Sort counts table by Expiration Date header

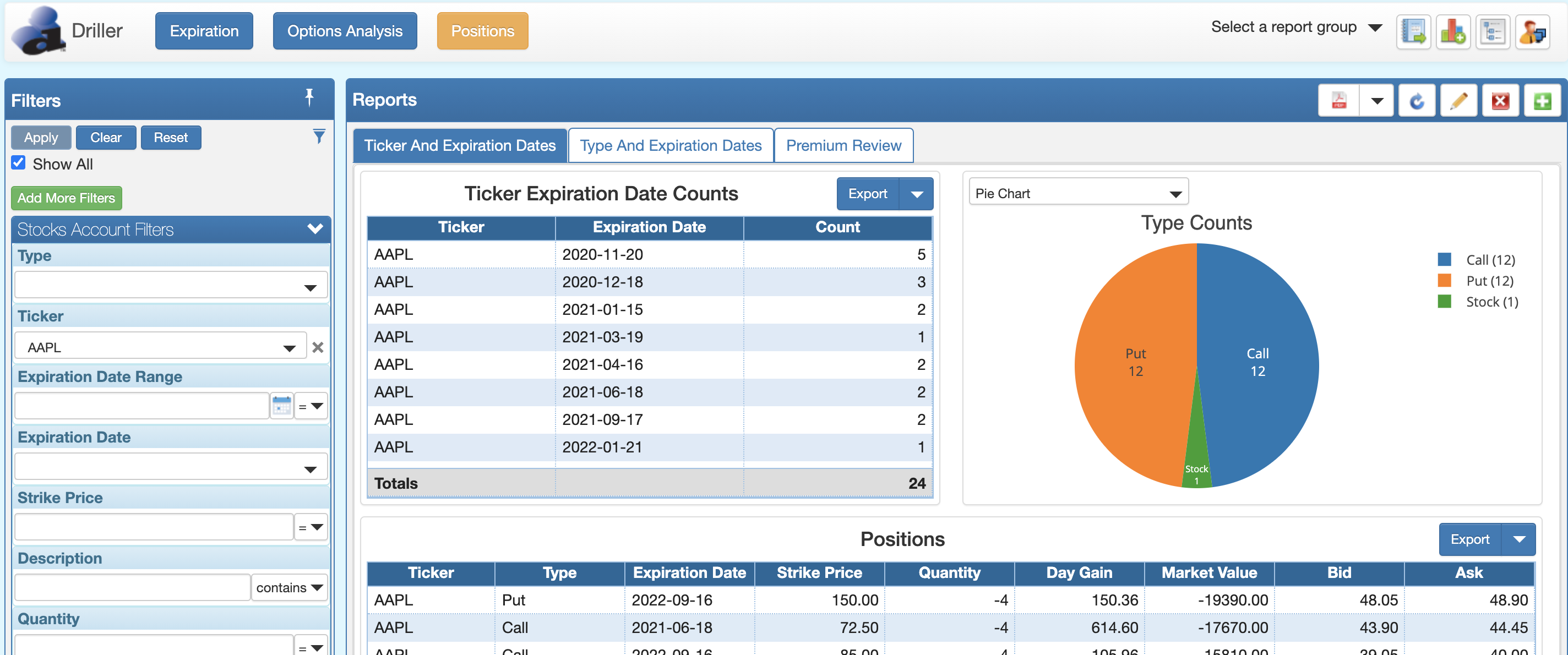tap(649, 227)
